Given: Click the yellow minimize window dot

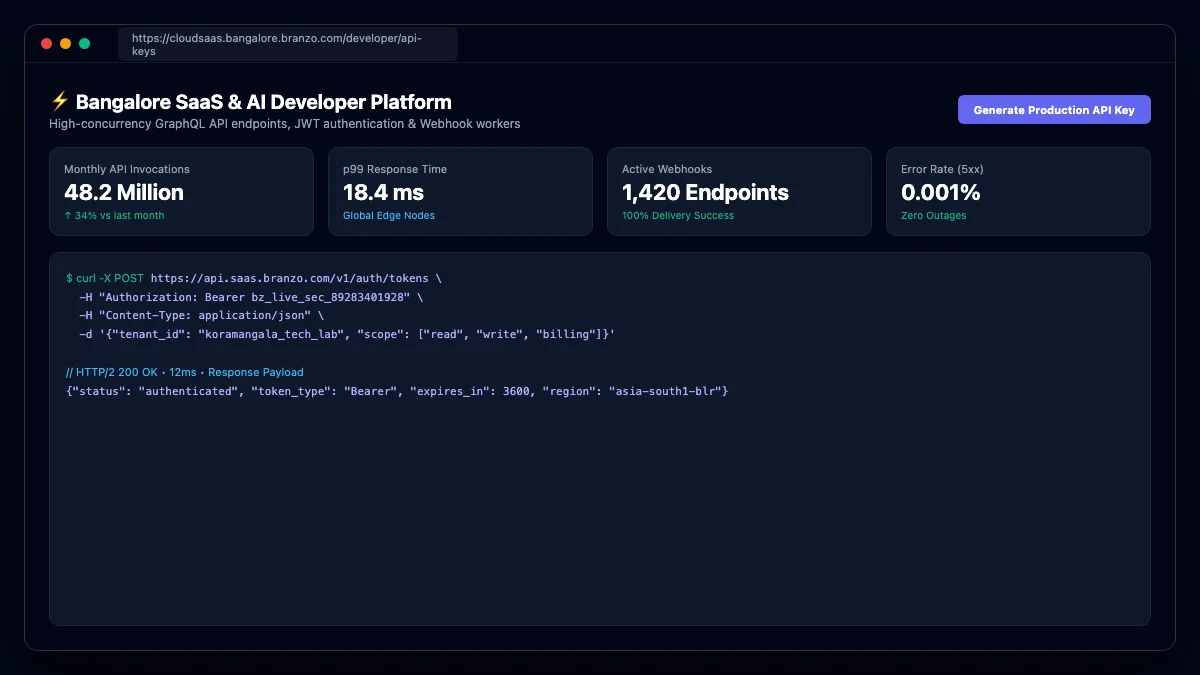Looking at the screenshot, I should (66, 44).
